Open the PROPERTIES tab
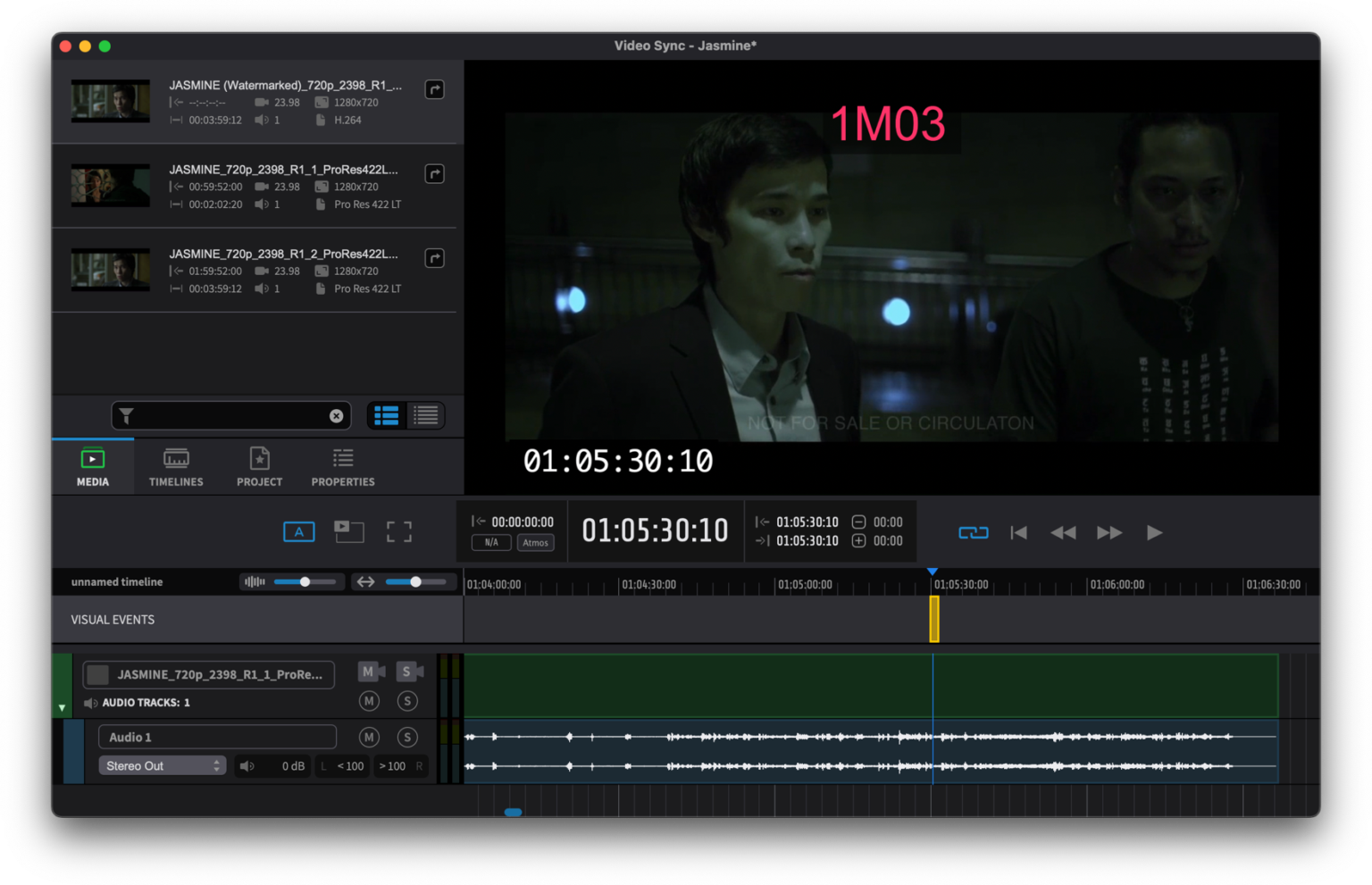Viewport: 1372px width, 885px height. pyautogui.click(x=342, y=466)
